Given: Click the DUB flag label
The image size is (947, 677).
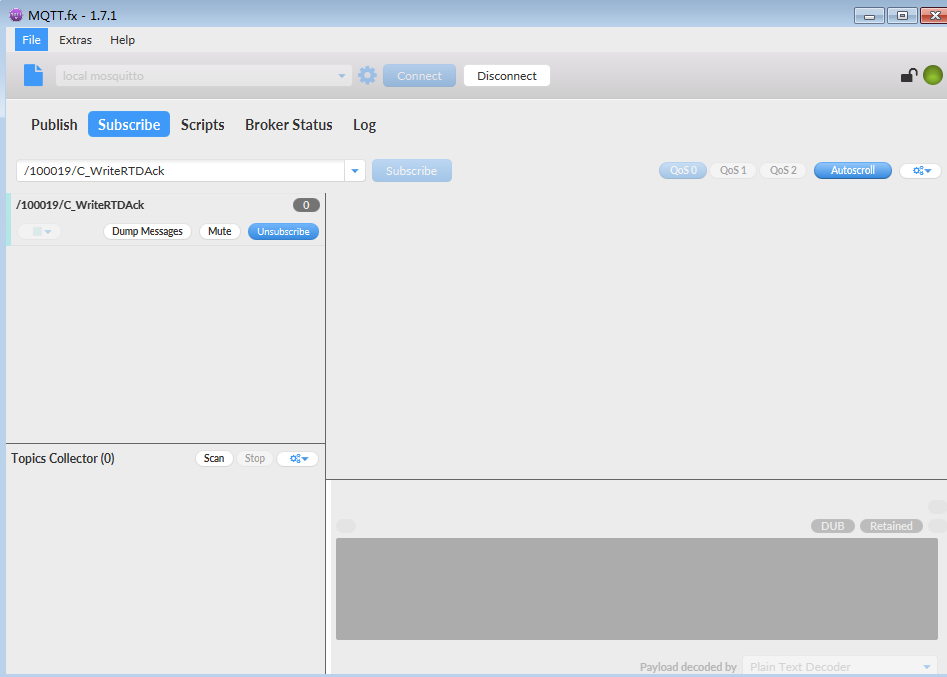Looking at the screenshot, I should click(x=832, y=526).
